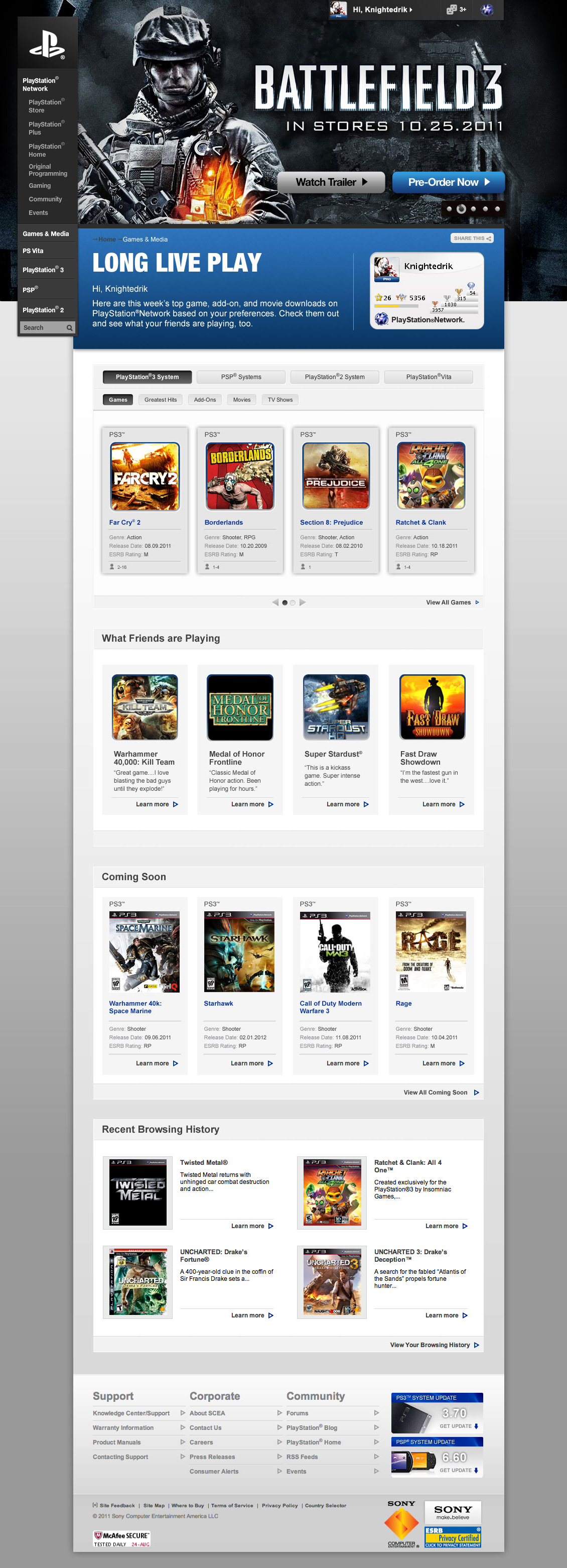Open PlayStation Store sidebar link
Screen dimensions: 567x1568
[46, 106]
